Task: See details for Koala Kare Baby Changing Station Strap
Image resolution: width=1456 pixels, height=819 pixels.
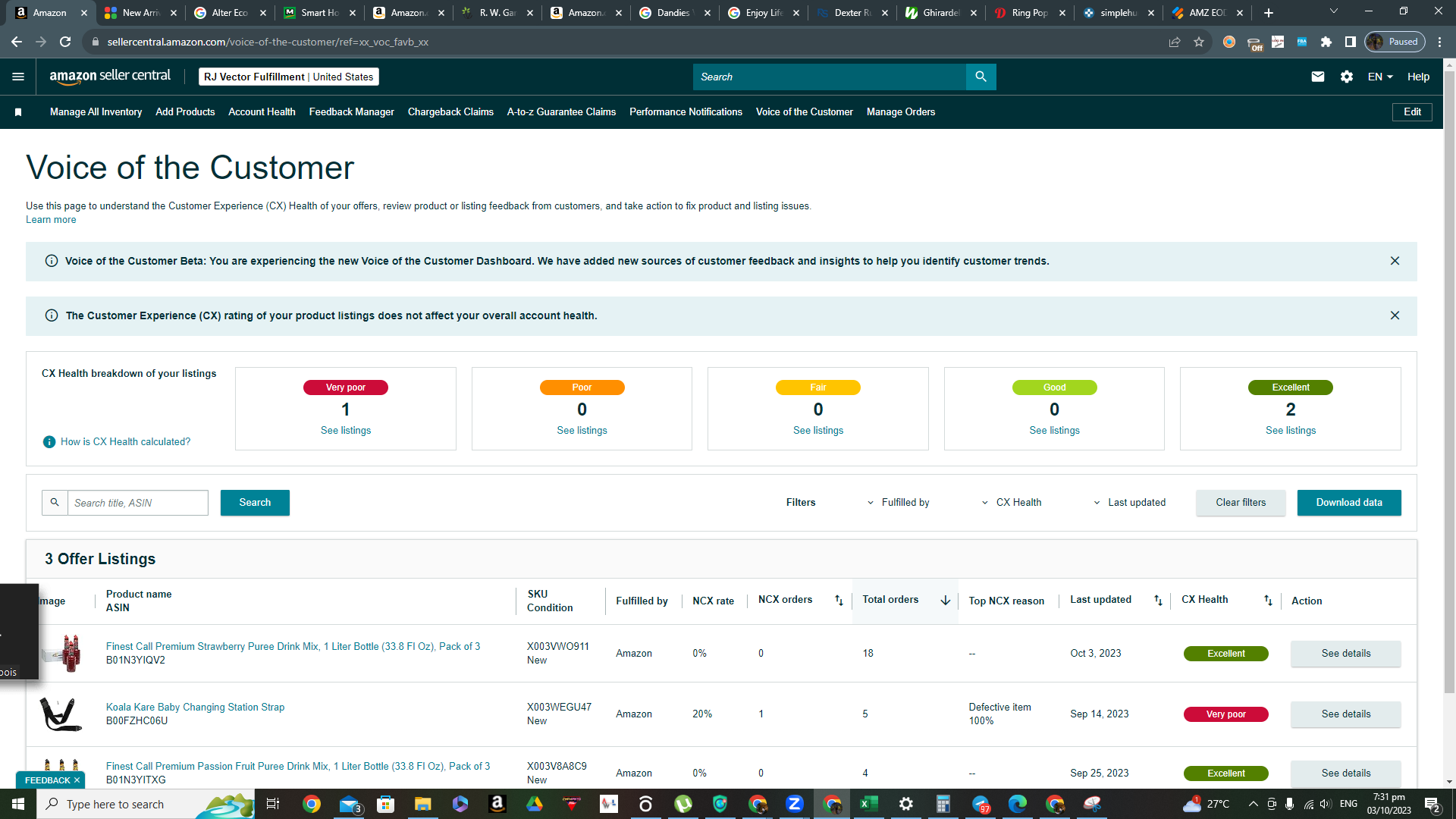Action: [x=1346, y=714]
